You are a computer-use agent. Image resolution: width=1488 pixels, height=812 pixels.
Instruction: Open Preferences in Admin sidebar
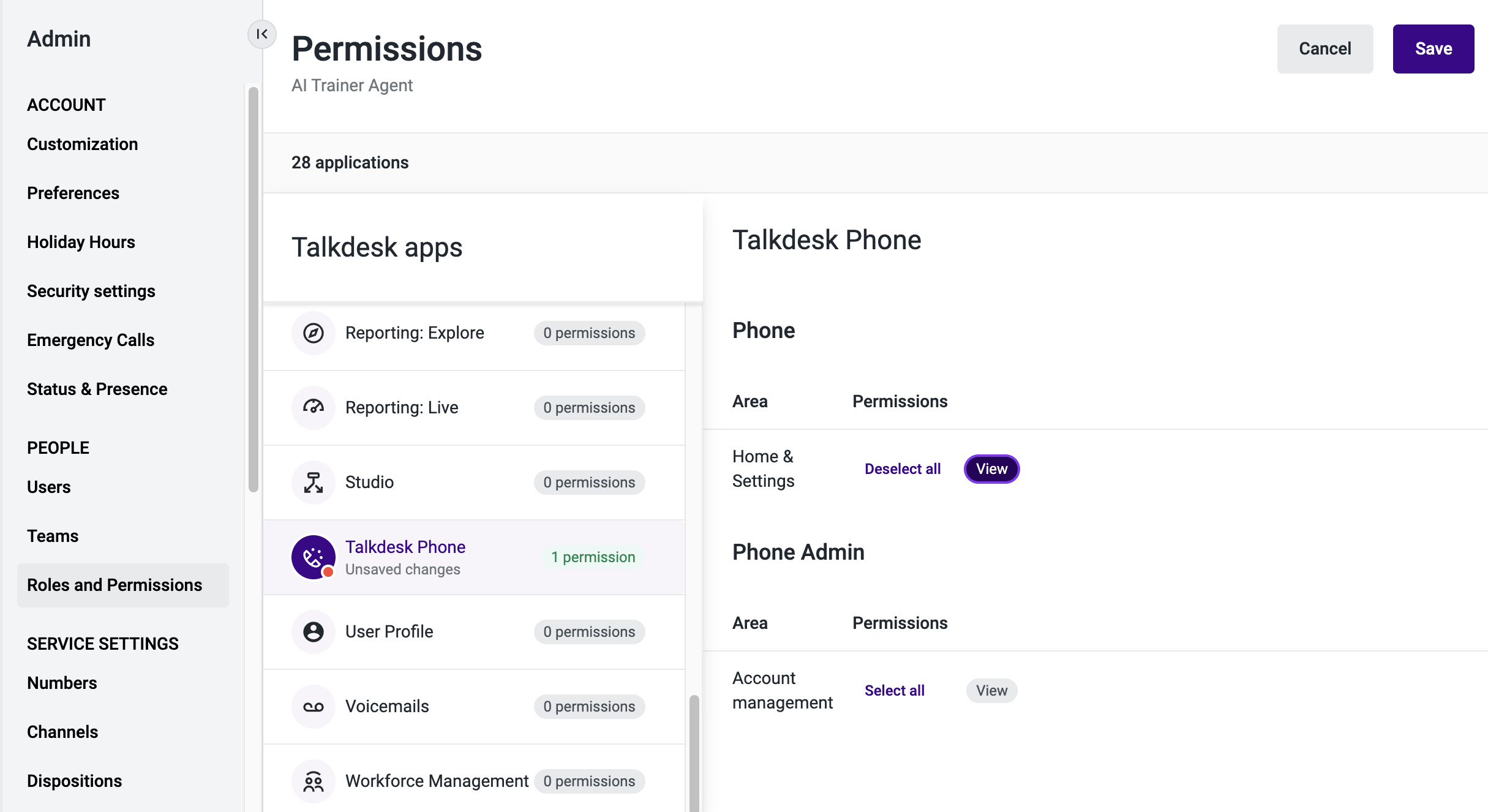pyautogui.click(x=73, y=194)
